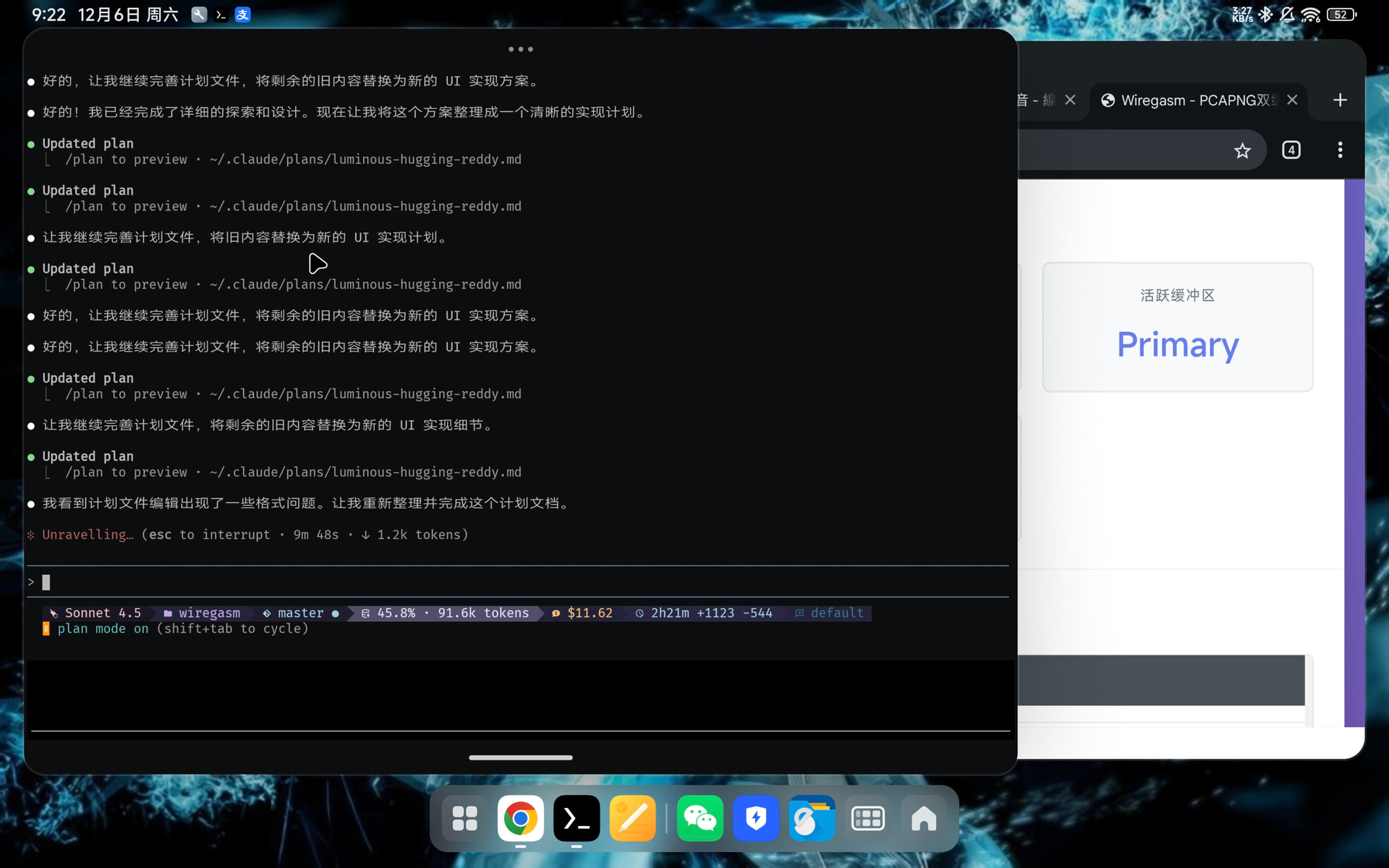Select the Primary active buffer card
1389x868 pixels.
(x=1177, y=327)
